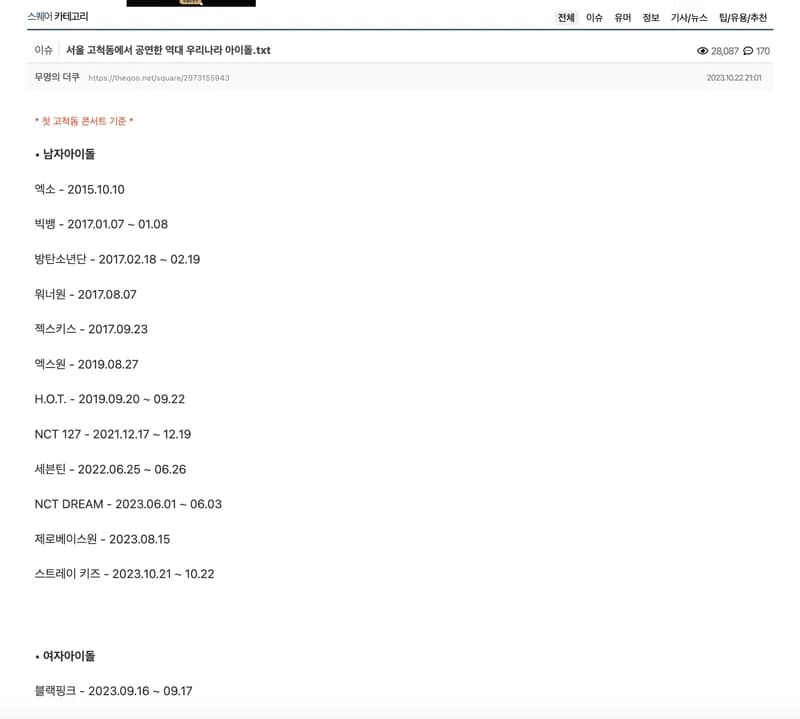Click the H.O.T. - 2019.09.20 line
The height and width of the screenshot is (719, 800).
coord(110,399)
